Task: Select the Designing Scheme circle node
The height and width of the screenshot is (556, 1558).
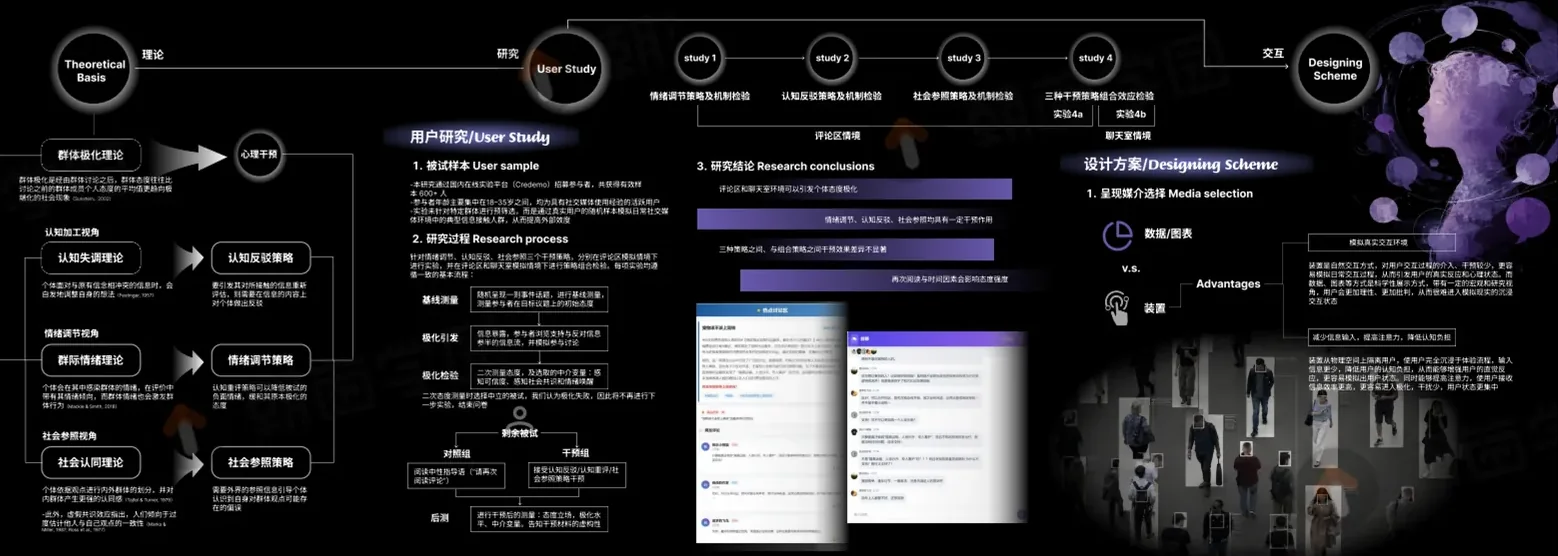Action: click(x=1335, y=69)
